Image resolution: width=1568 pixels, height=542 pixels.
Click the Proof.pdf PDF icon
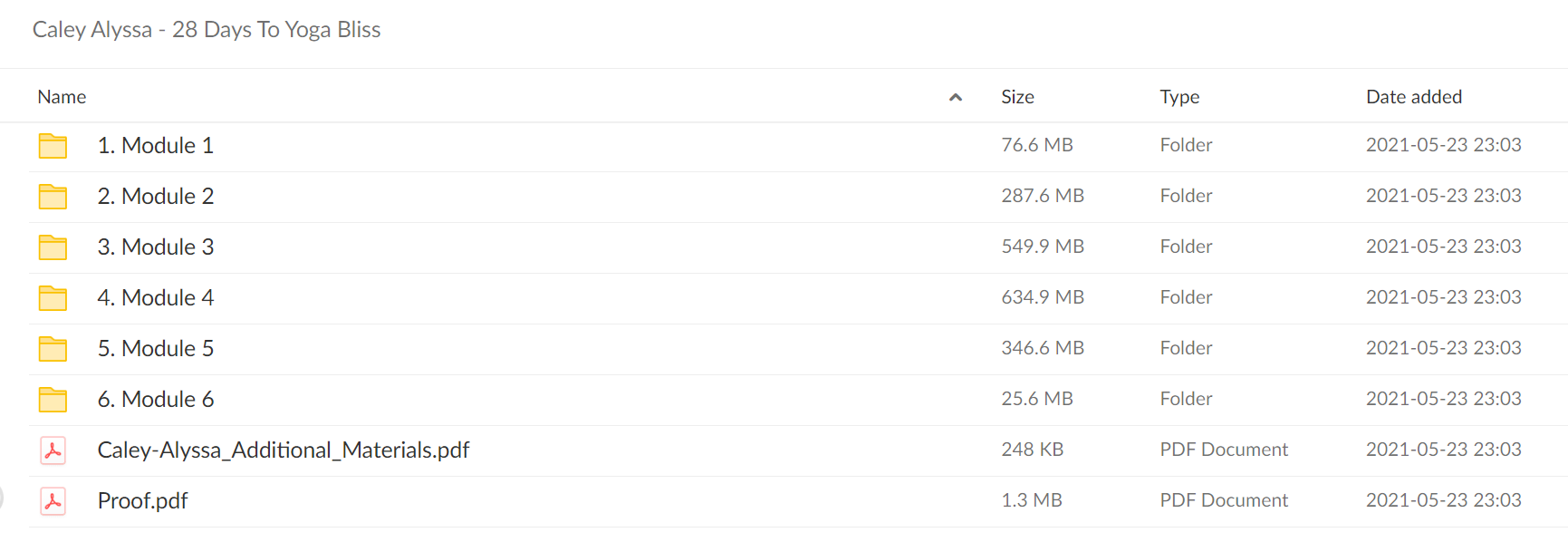[x=53, y=501]
